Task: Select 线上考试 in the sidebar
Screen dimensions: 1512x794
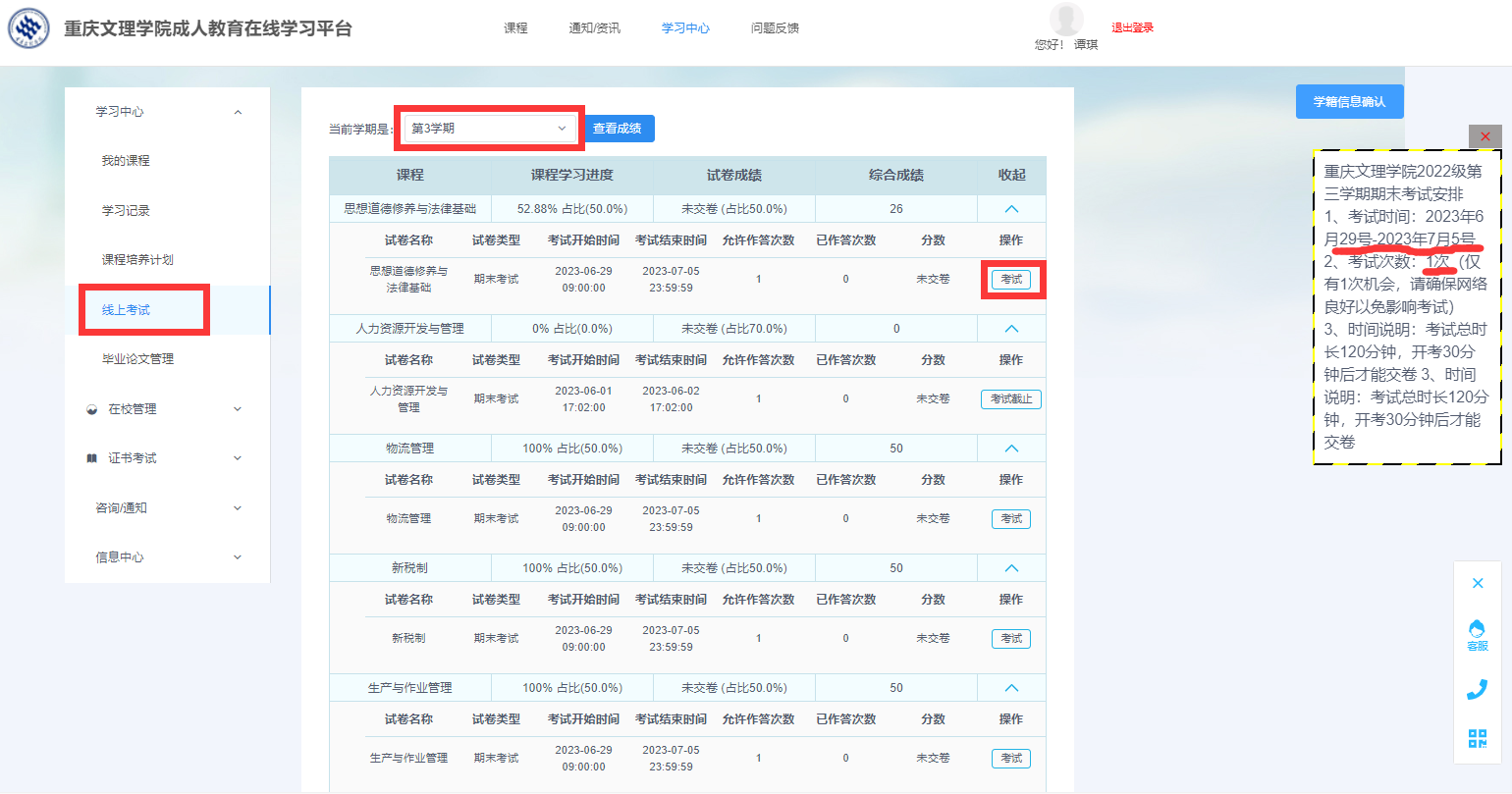Action: click(126, 310)
